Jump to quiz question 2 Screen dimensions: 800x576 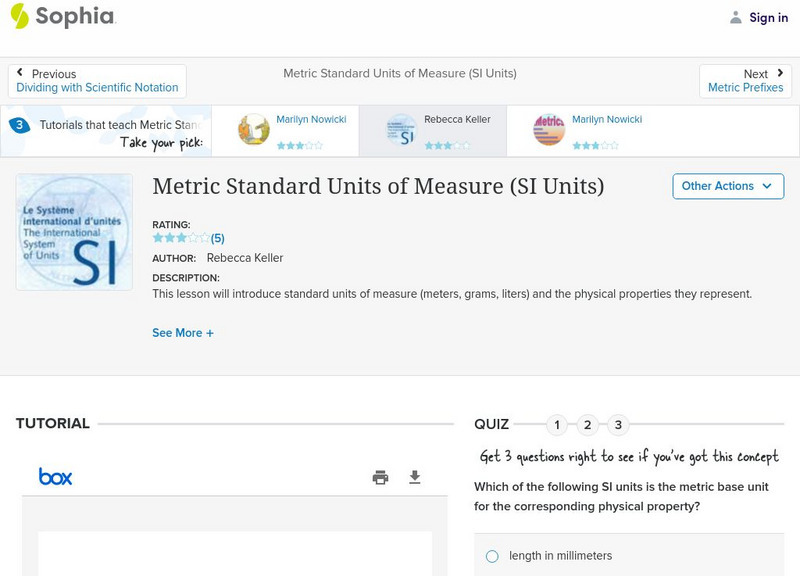(x=588, y=425)
